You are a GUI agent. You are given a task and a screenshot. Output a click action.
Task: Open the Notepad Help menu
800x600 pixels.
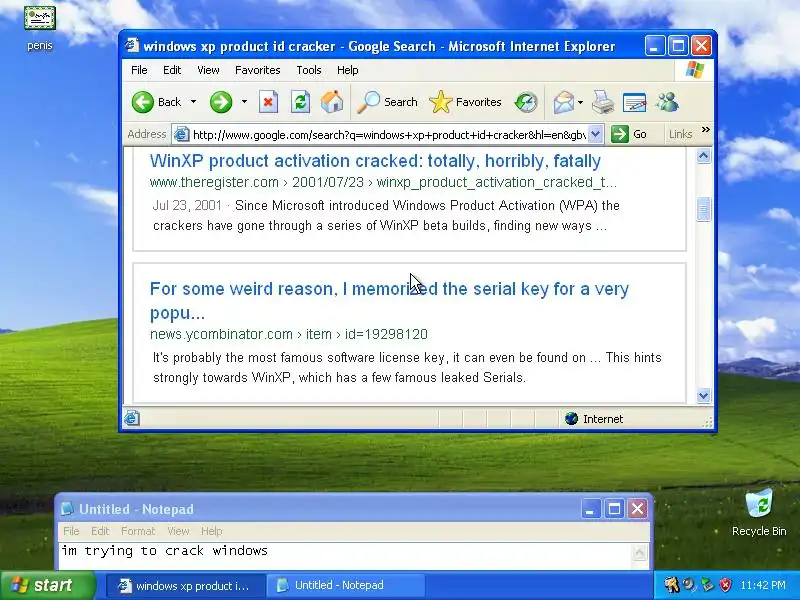pyautogui.click(x=211, y=531)
